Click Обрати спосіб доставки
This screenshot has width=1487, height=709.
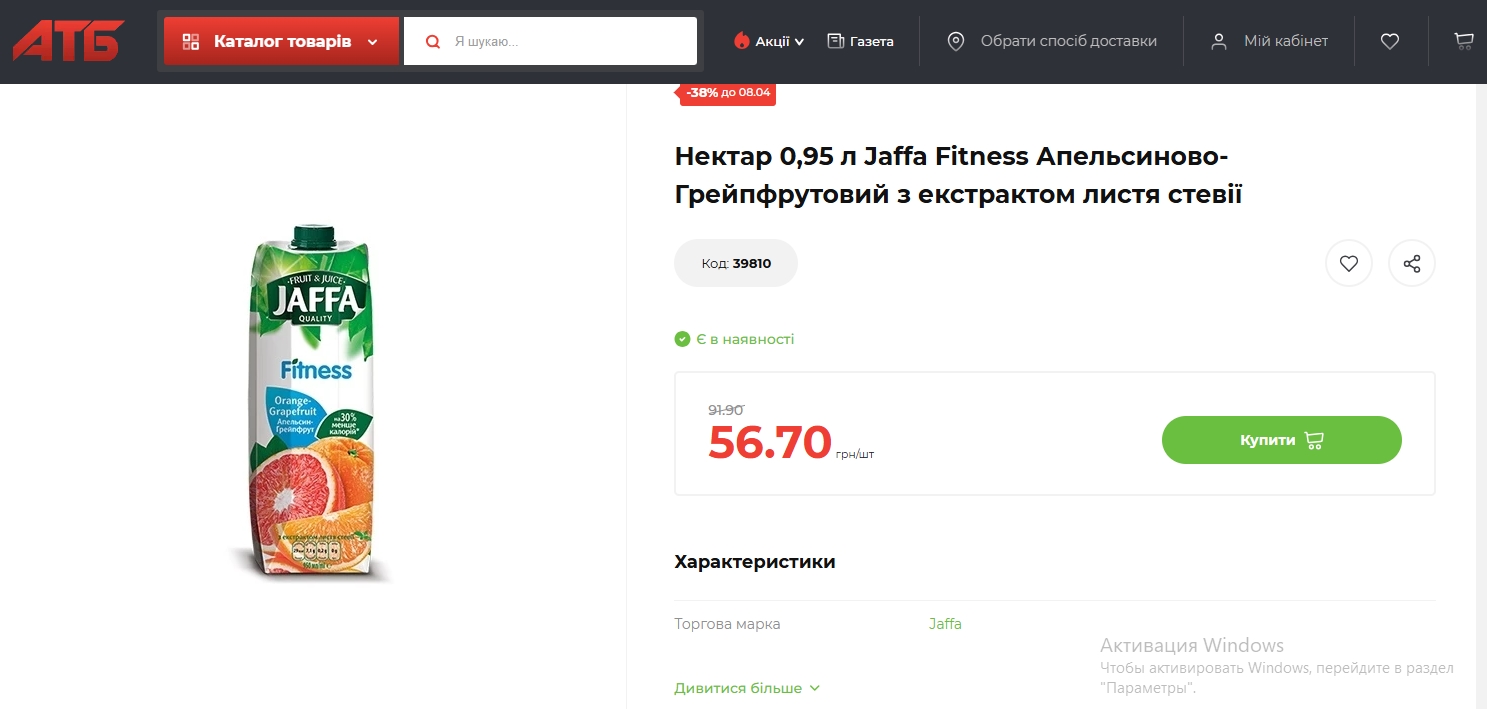(1068, 41)
